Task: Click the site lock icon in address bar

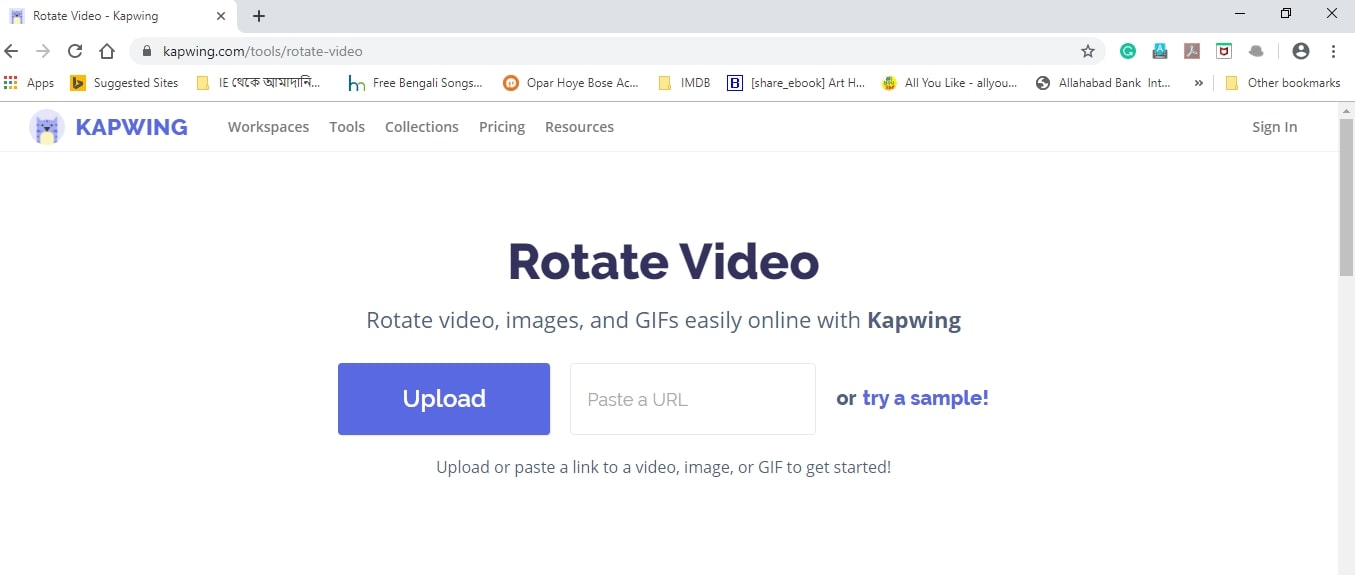Action: pos(147,51)
